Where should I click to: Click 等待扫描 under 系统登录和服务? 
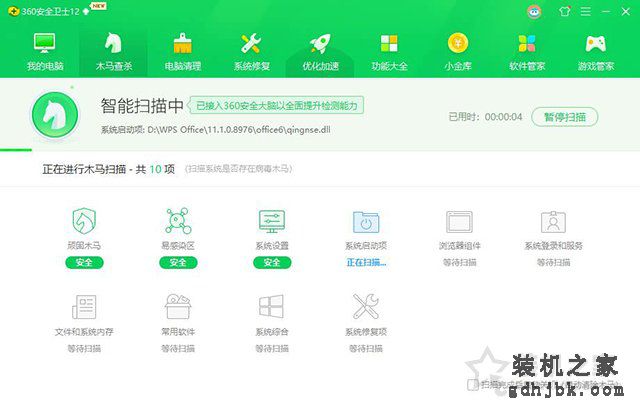553,263
